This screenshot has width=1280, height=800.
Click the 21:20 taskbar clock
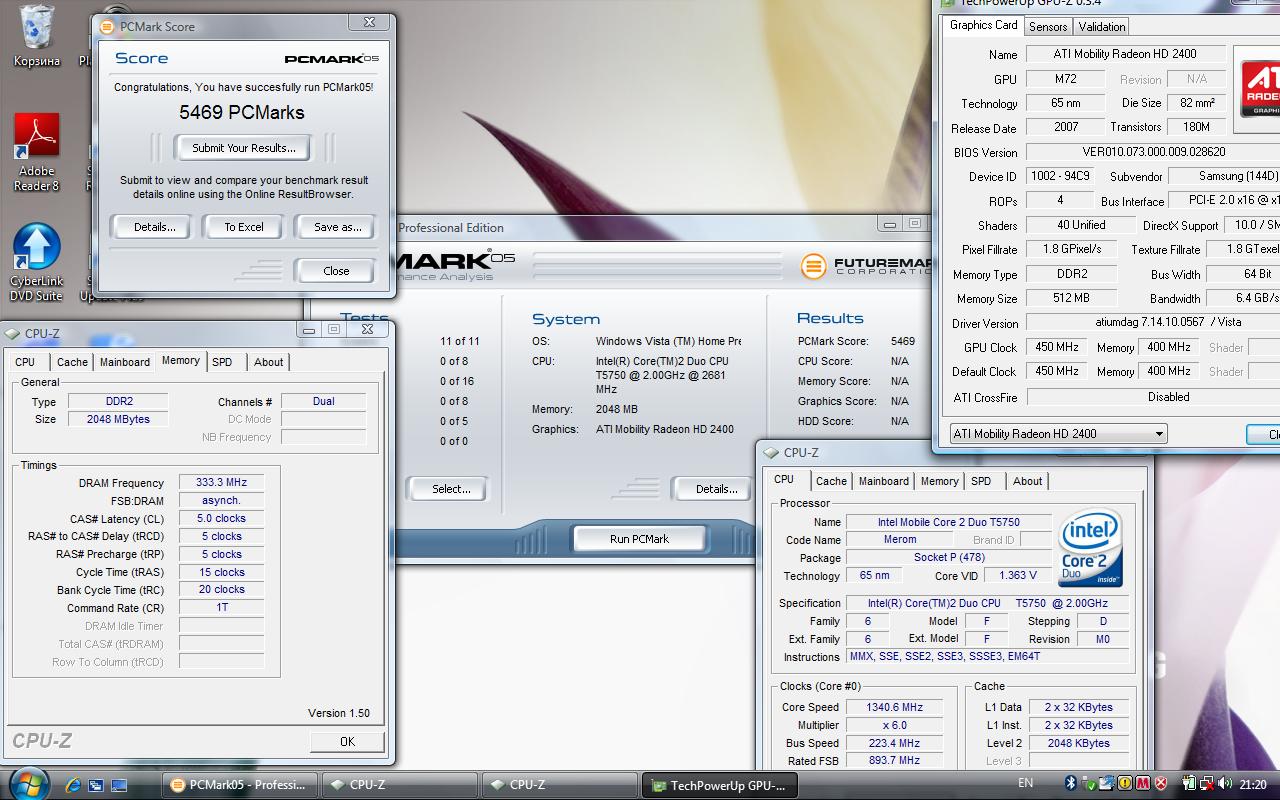1253,785
